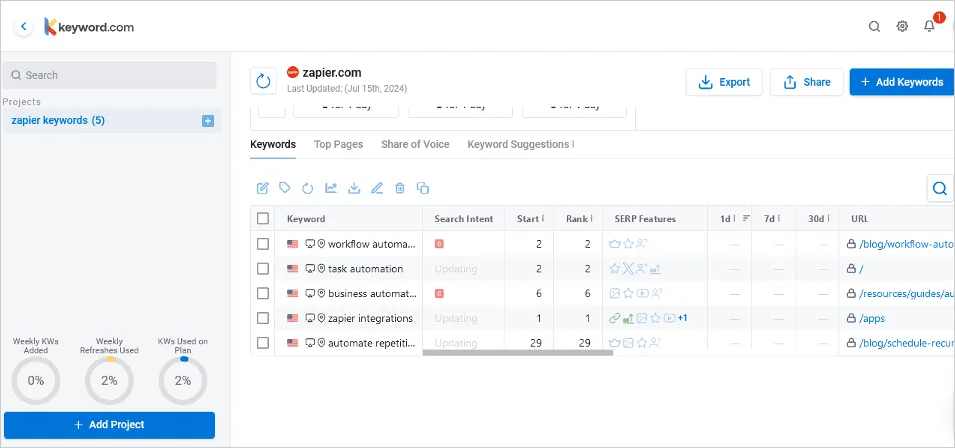Click the 1d column sort icon
Viewport: 955px width, 448px height.
point(746,219)
